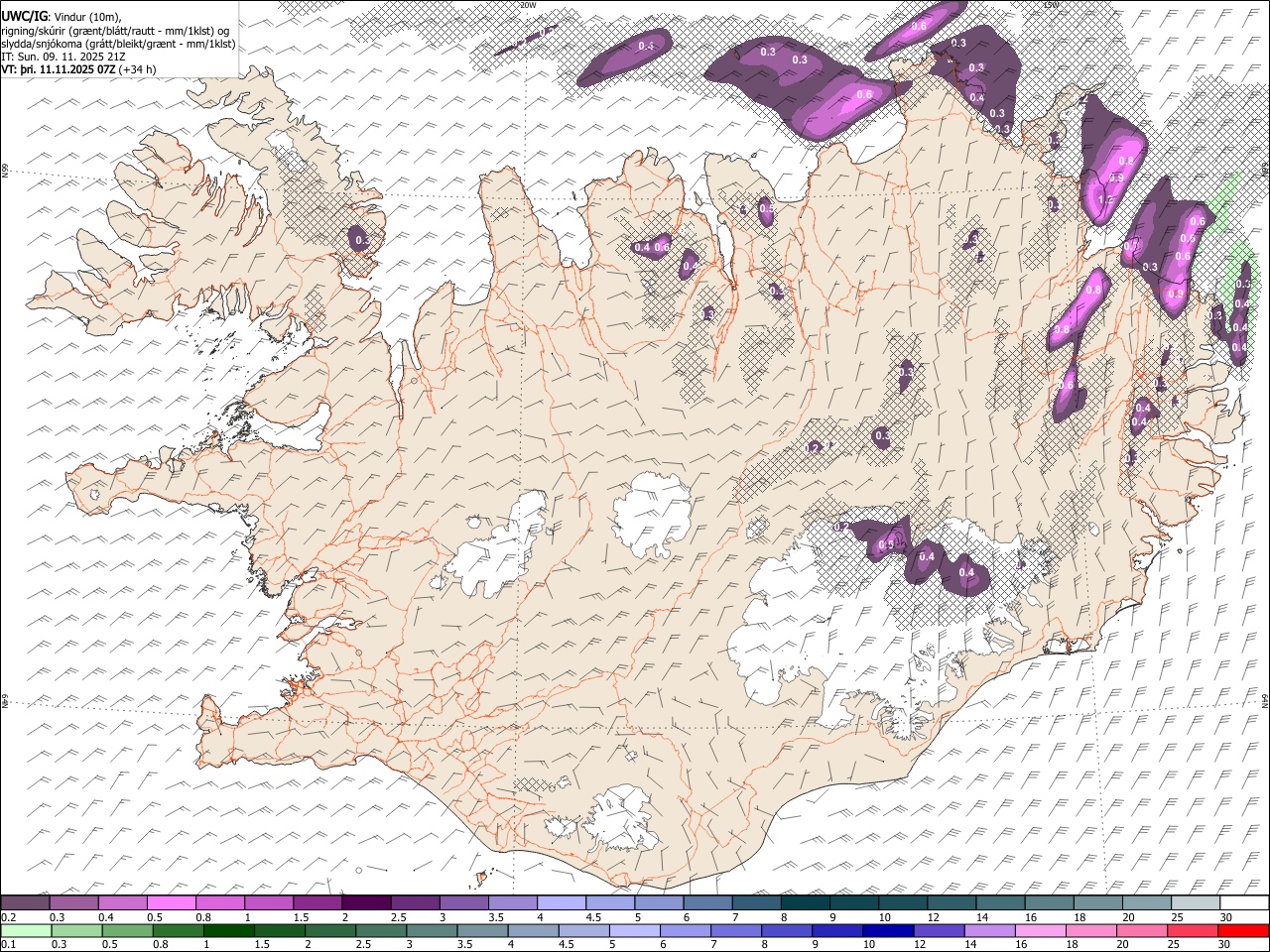The height and width of the screenshot is (952, 1270).
Task: Select the palest green 0.1 swatch in bottom legend
Action: 26,930
